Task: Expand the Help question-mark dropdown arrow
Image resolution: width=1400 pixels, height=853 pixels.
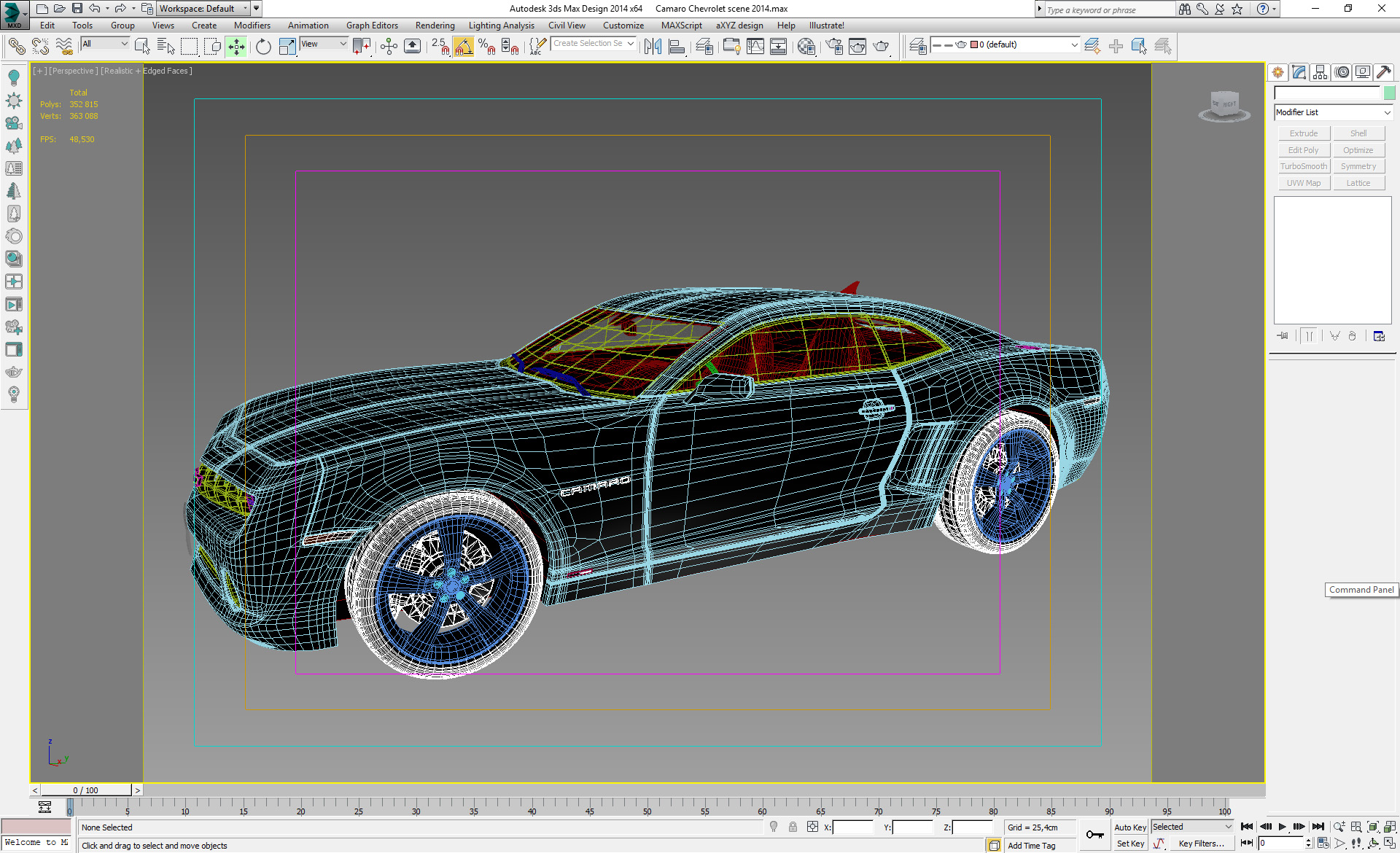Action: 1275,9
